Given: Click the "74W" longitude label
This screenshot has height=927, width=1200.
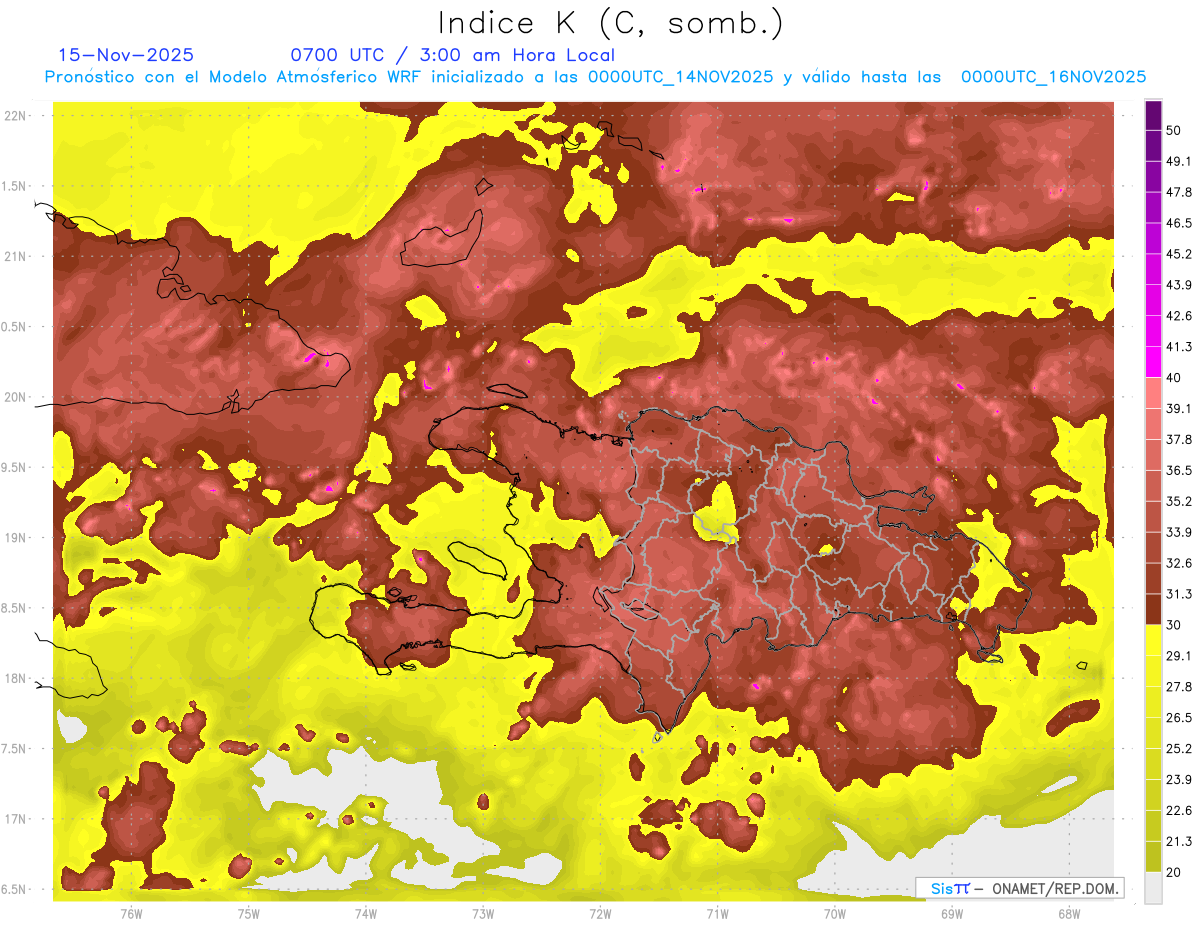Looking at the screenshot, I should tap(366, 914).
